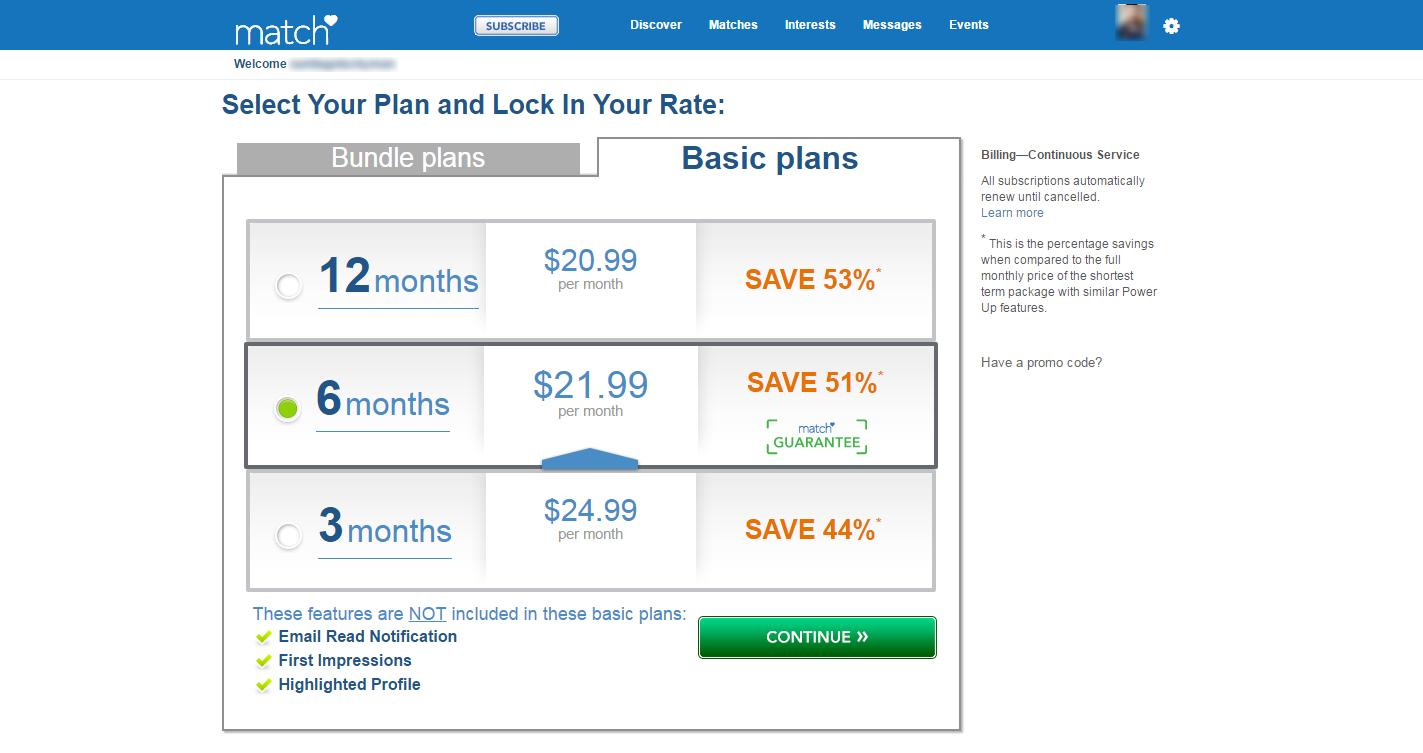Select the 3 months plan radio button

(289, 536)
